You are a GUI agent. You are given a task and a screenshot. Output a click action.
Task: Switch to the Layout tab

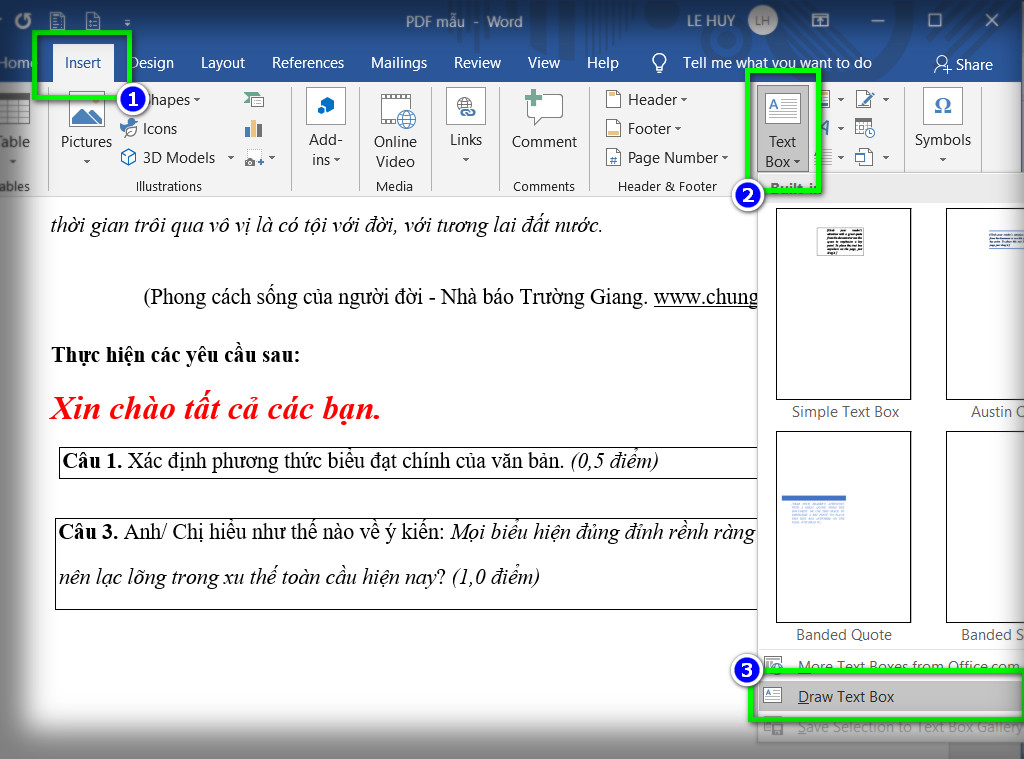tap(223, 63)
